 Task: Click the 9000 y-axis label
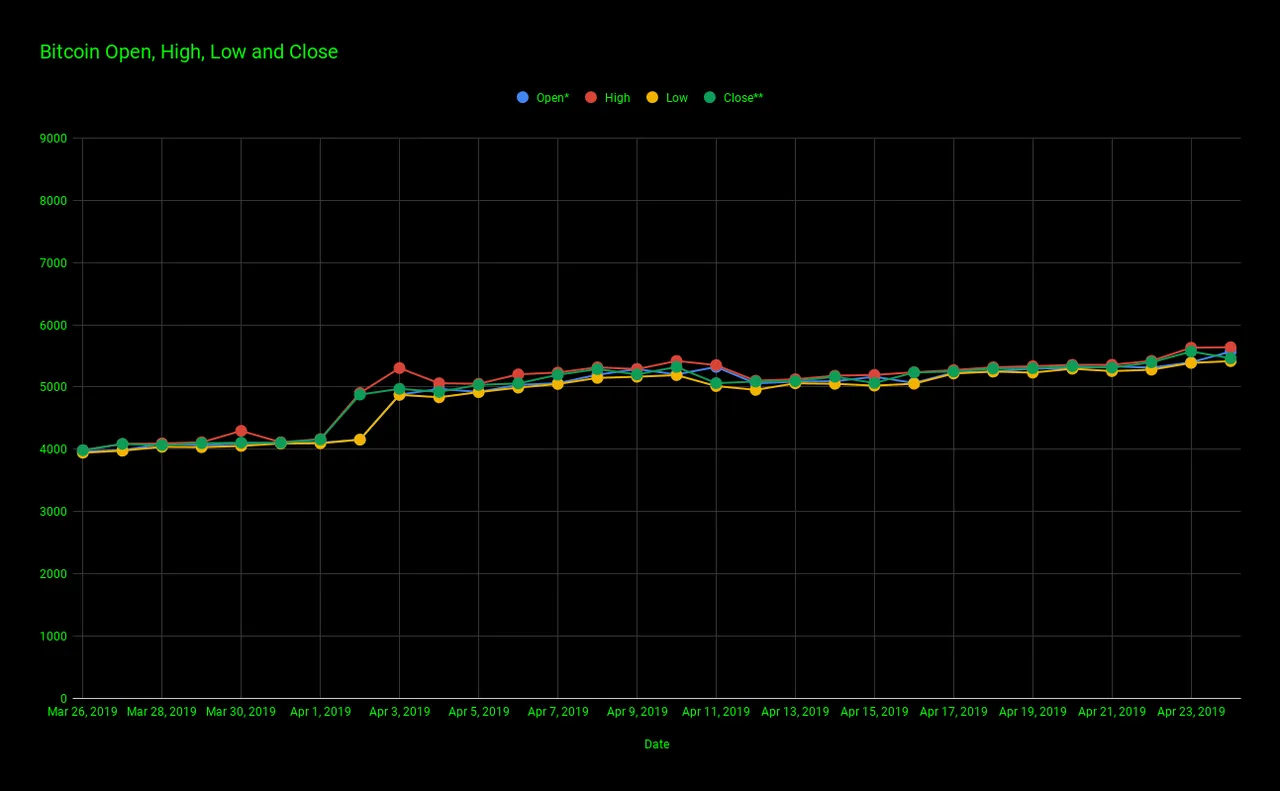(x=54, y=139)
